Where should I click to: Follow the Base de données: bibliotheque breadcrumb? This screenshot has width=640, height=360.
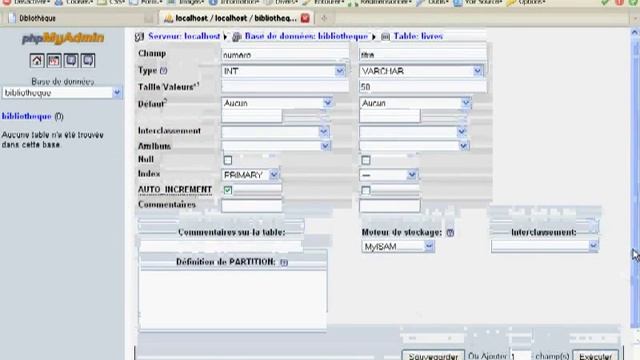coord(307,36)
